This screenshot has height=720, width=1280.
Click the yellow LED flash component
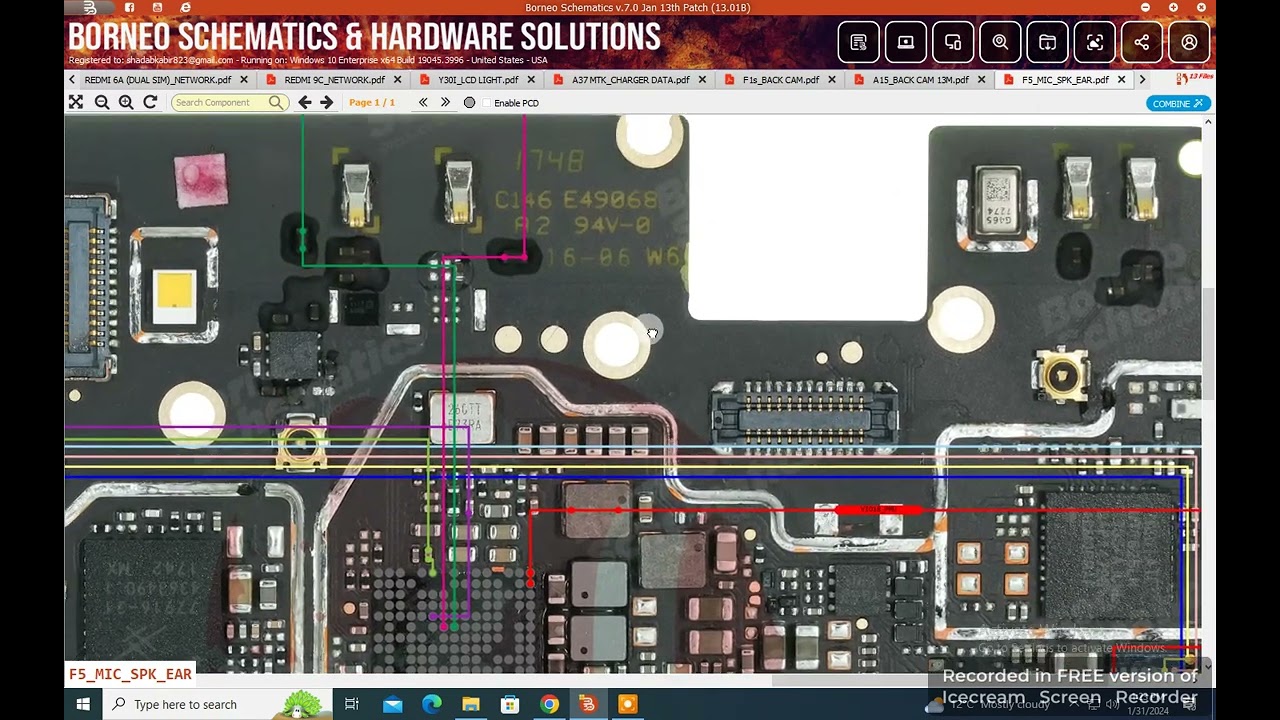point(174,289)
